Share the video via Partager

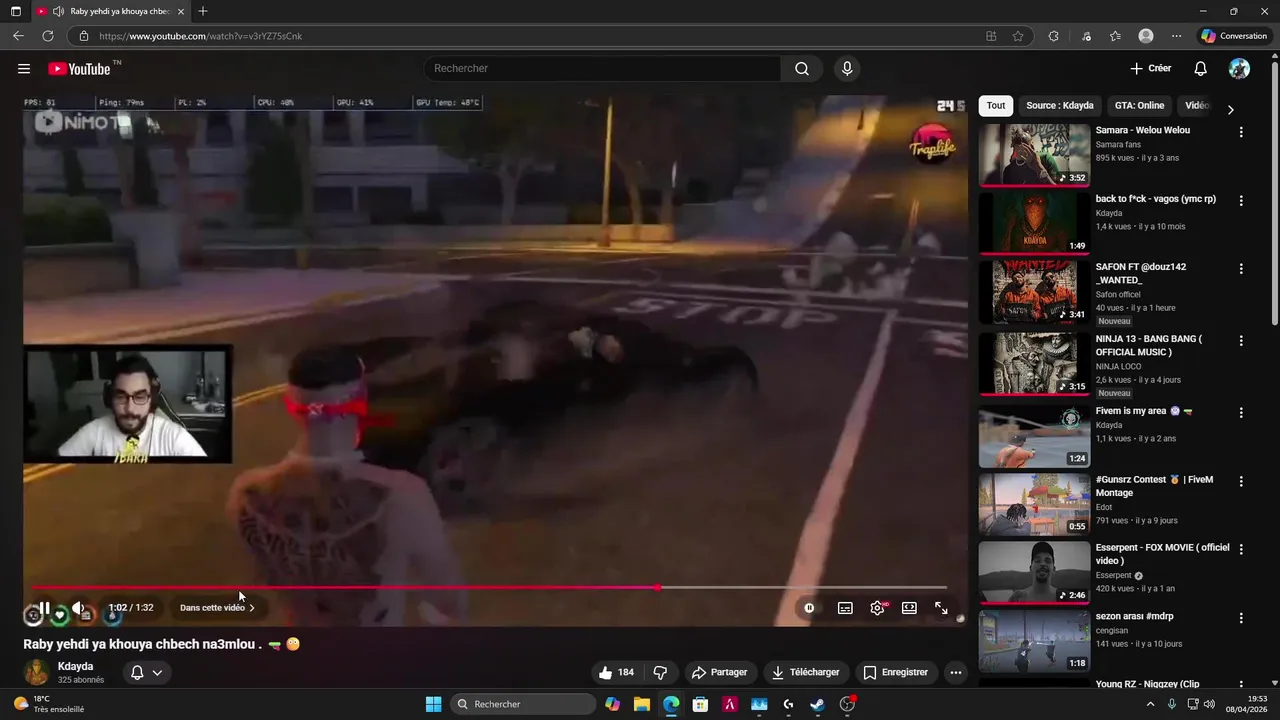click(x=720, y=672)
